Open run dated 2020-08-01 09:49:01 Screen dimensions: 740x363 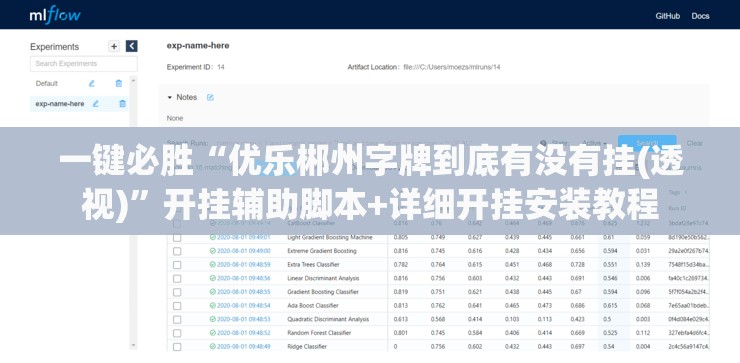coord(244,237)
